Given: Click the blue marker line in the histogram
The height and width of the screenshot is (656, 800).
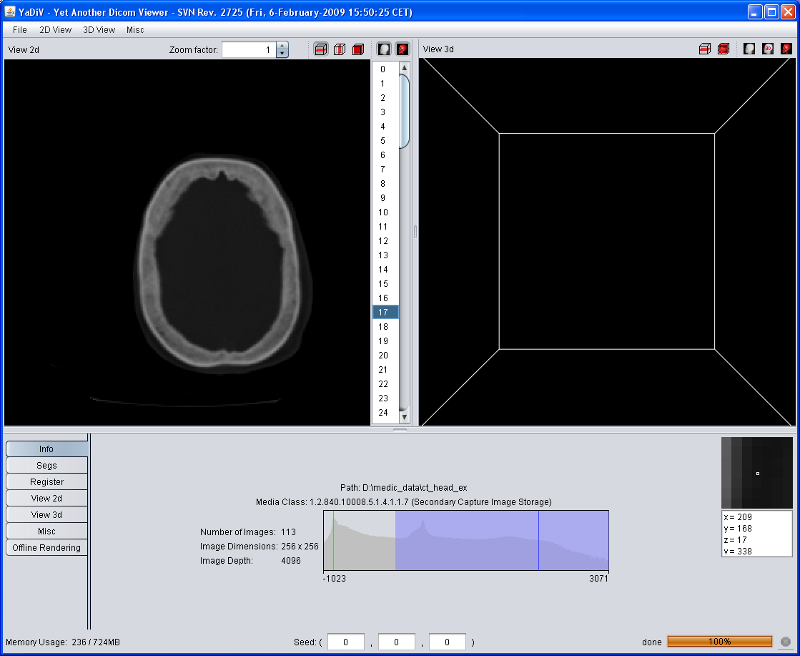Looking at the screenshot, I should coord(538,540).
